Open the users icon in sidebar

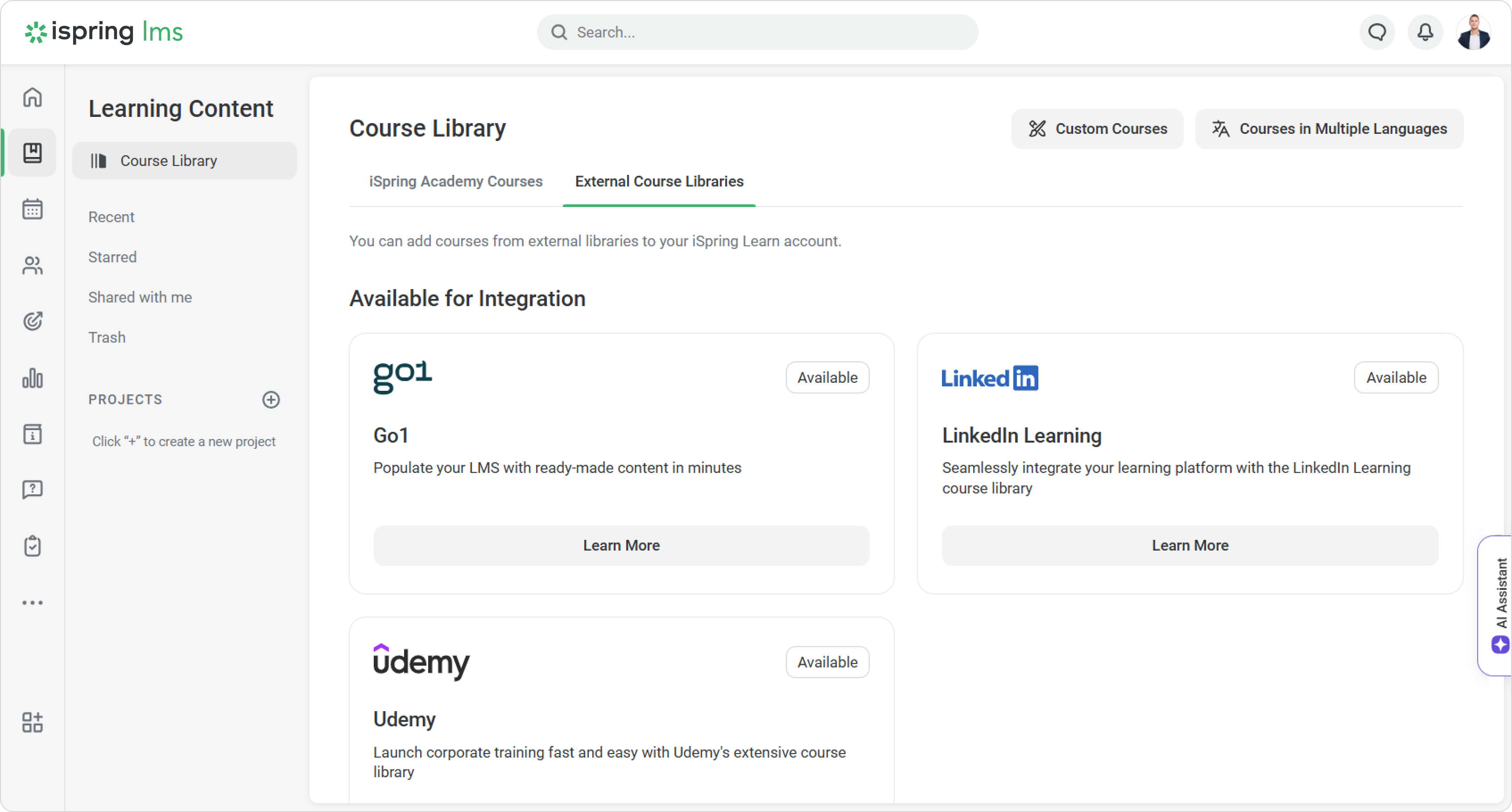tap(32, 265)
